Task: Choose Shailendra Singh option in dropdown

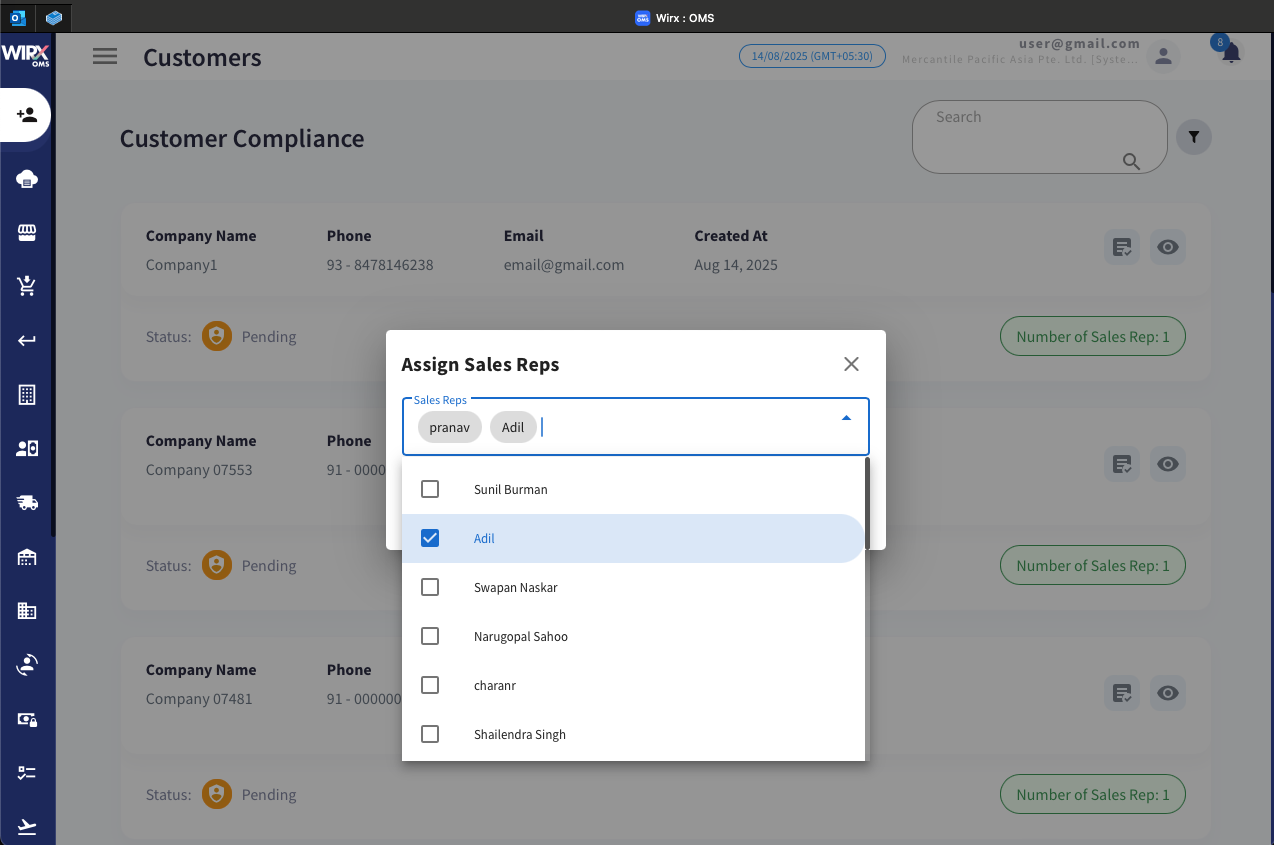Action: [519, 734]
